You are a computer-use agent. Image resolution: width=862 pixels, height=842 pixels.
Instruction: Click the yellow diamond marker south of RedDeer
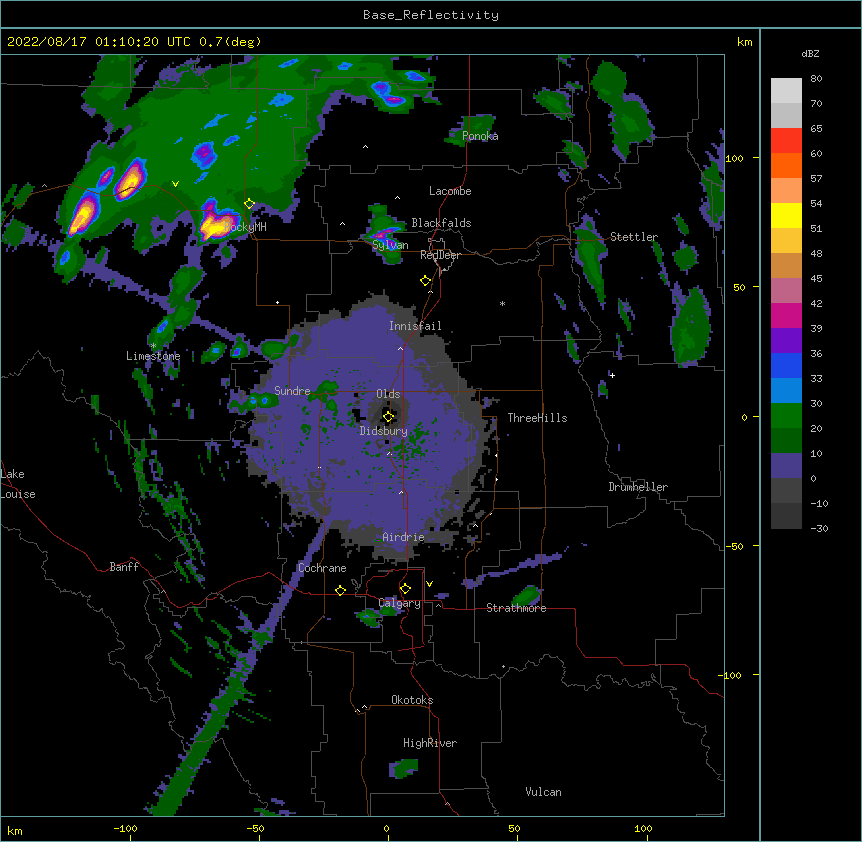tap(426, 281)
